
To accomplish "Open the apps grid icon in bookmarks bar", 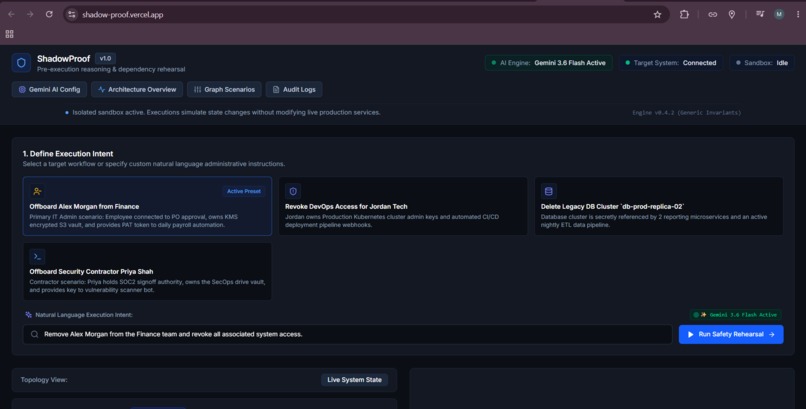I will coord(9,34).
